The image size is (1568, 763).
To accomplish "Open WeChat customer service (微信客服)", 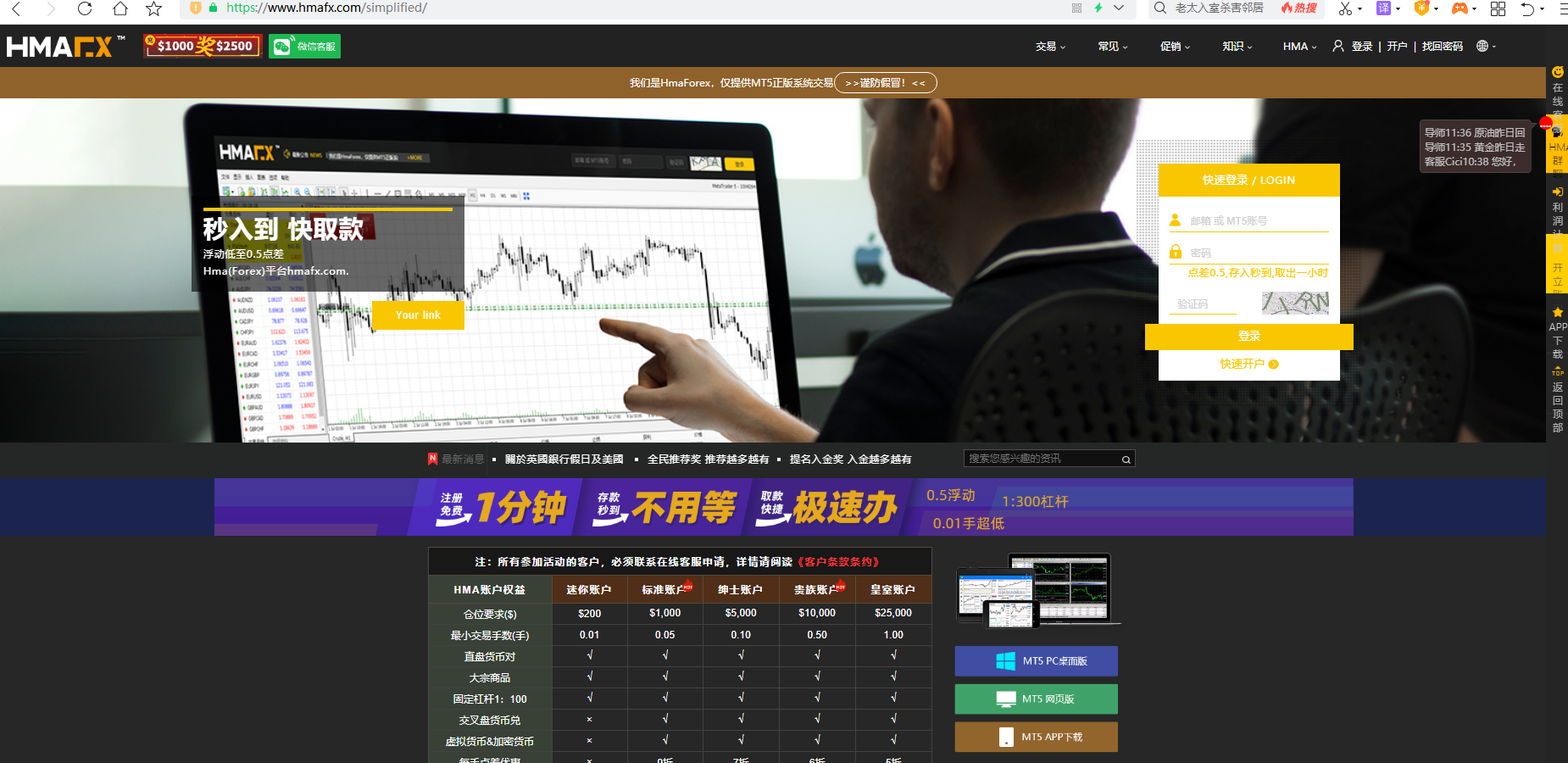I will point(305,46).
